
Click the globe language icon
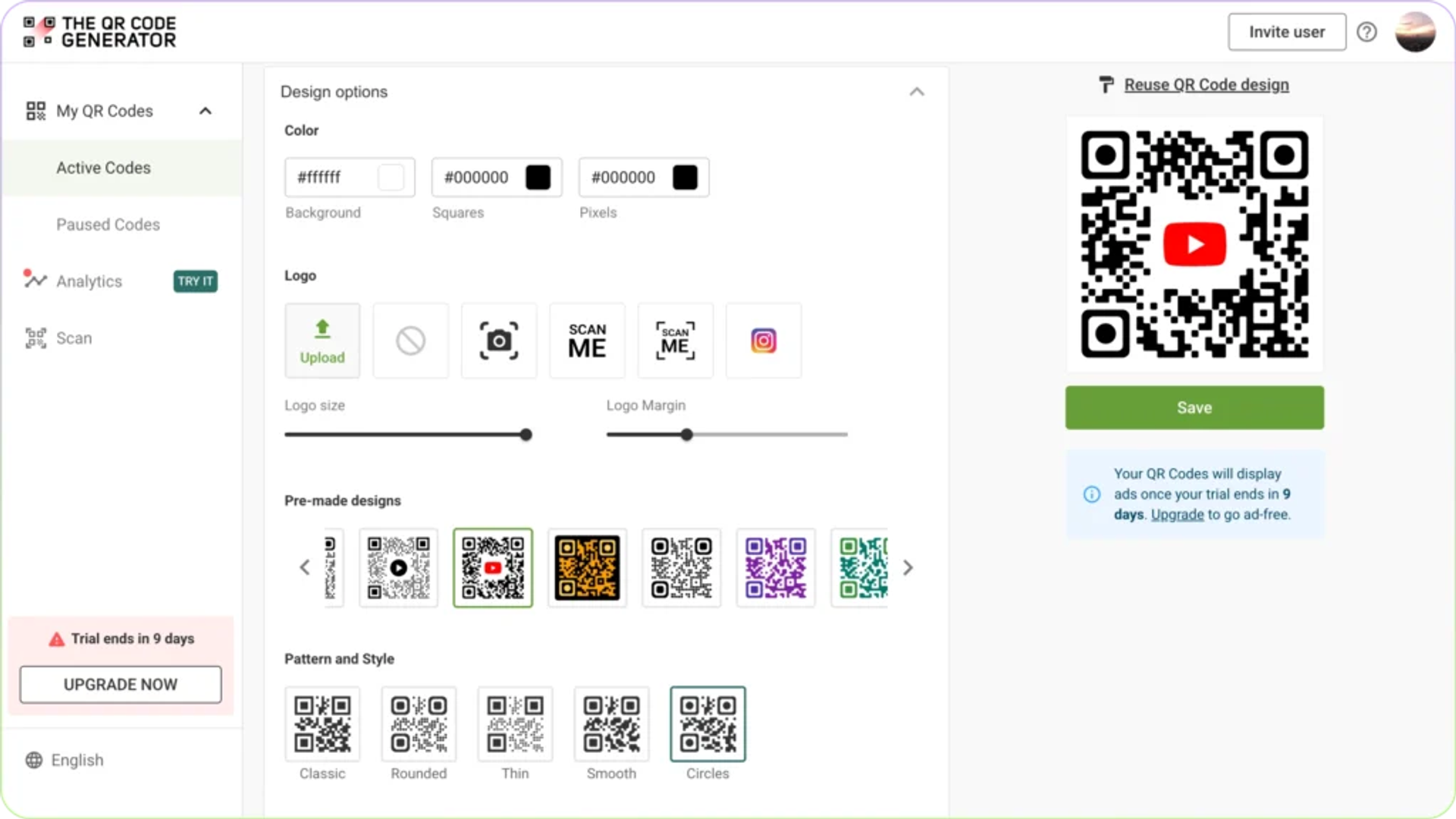(x=34, y=760)
